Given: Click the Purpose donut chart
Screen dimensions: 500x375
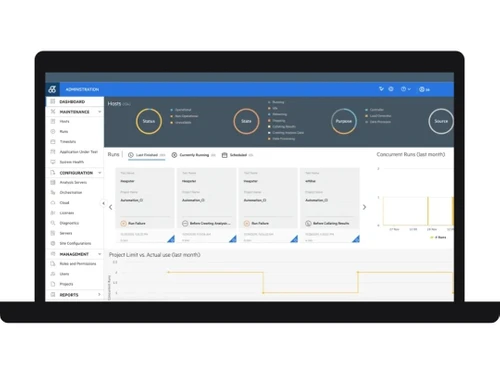Looking at the screenshot, I should pos(344,121).
